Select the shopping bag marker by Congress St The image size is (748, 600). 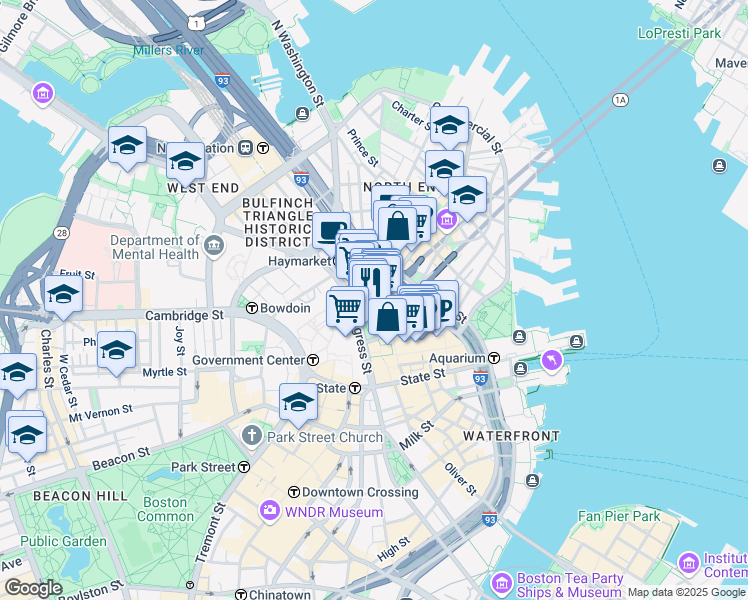click(388, 317)
